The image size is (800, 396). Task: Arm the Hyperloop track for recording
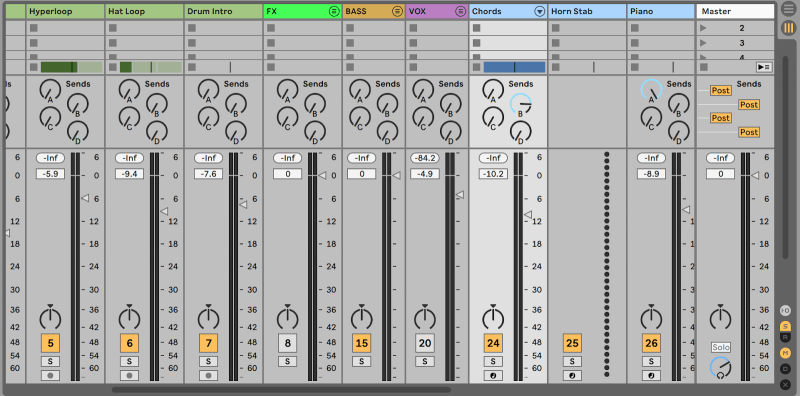pos(51,376)
